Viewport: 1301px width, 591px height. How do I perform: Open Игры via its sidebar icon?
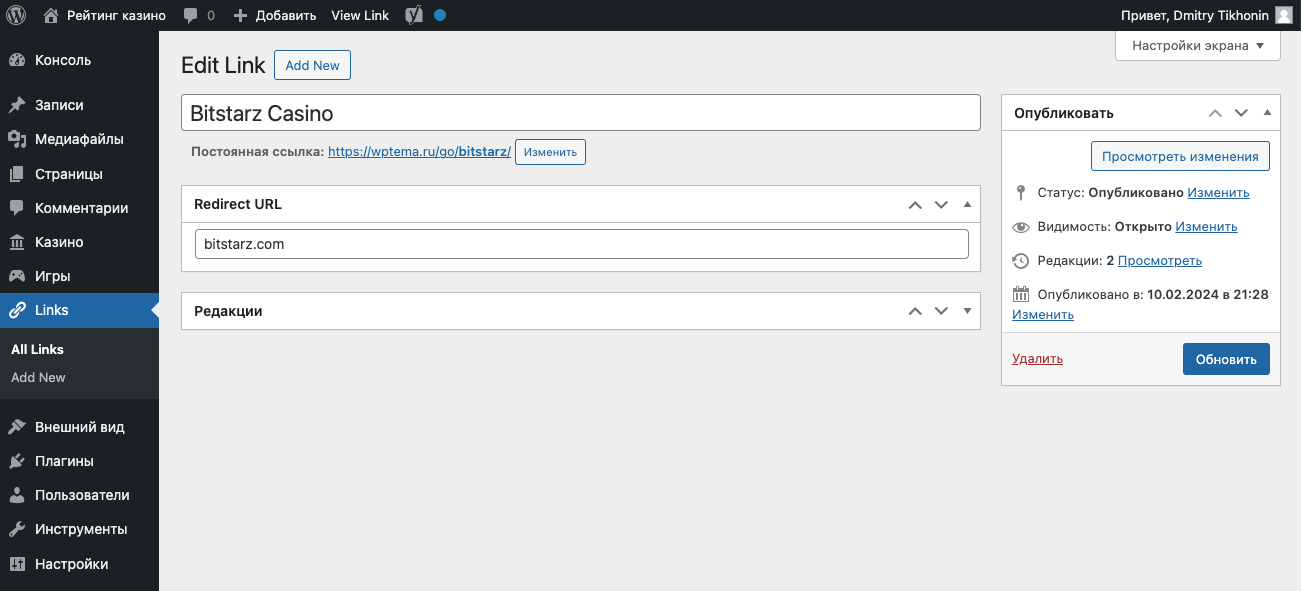pos(22,275)
